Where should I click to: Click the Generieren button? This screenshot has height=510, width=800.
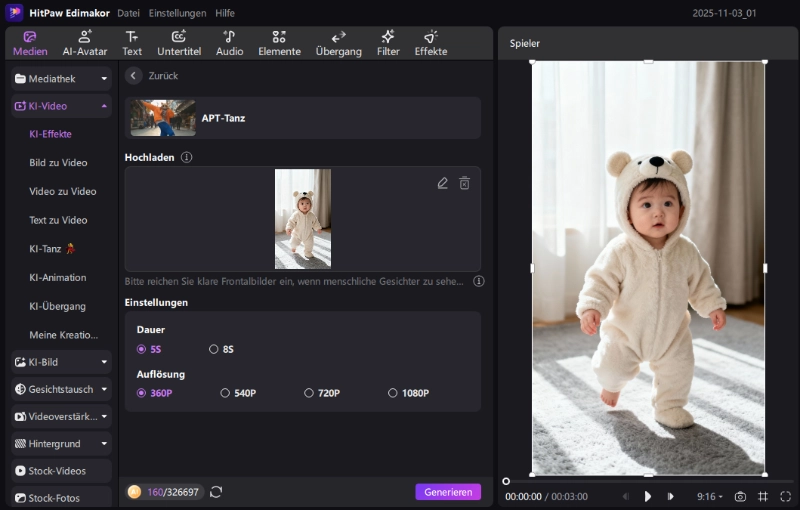pos(448,492)
